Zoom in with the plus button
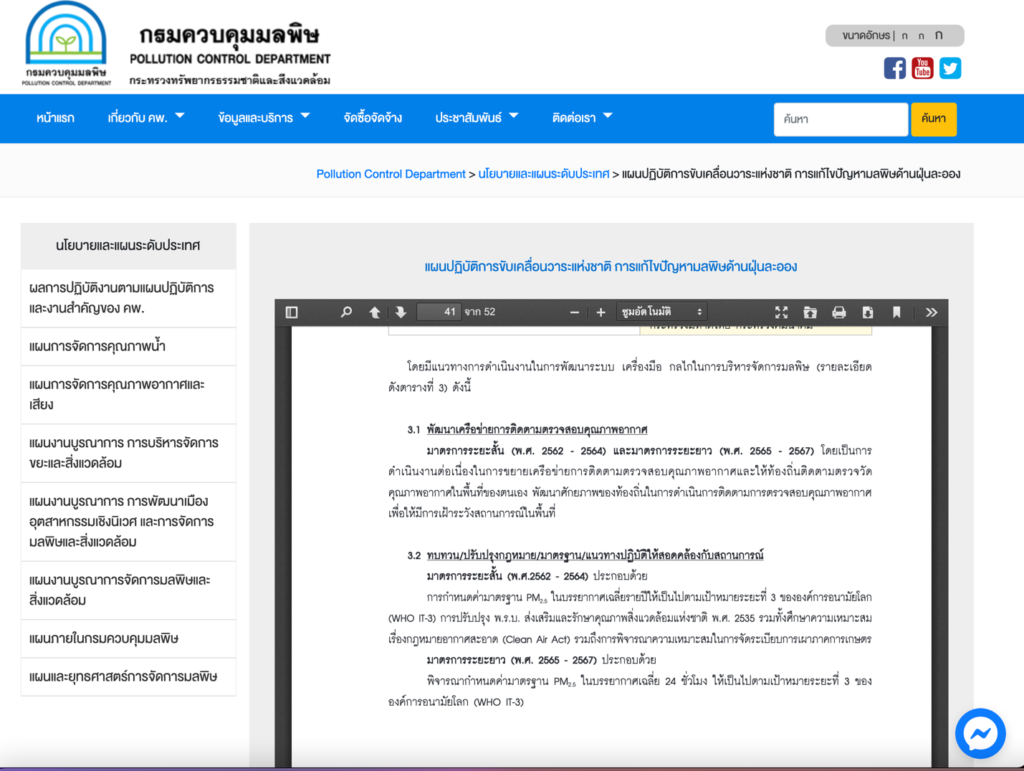 coord(601,313)
